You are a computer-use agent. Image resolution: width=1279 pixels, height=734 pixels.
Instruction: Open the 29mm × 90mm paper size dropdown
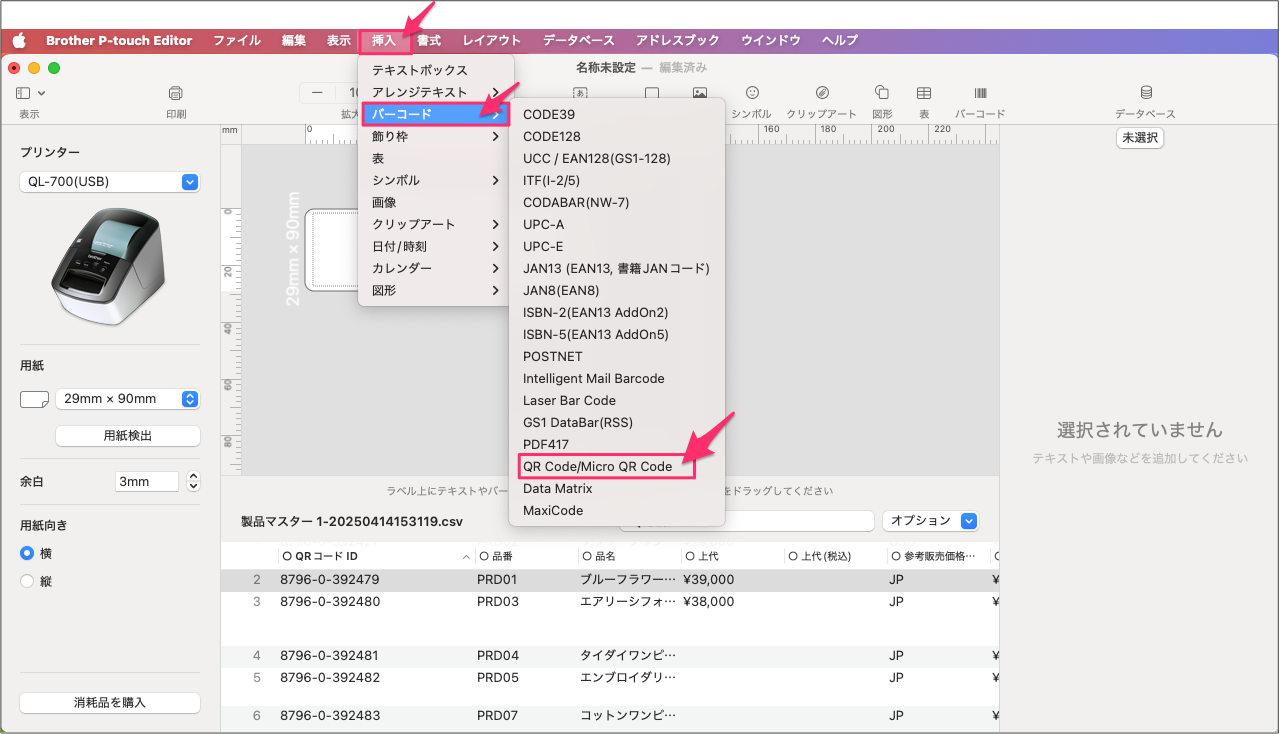128,399
